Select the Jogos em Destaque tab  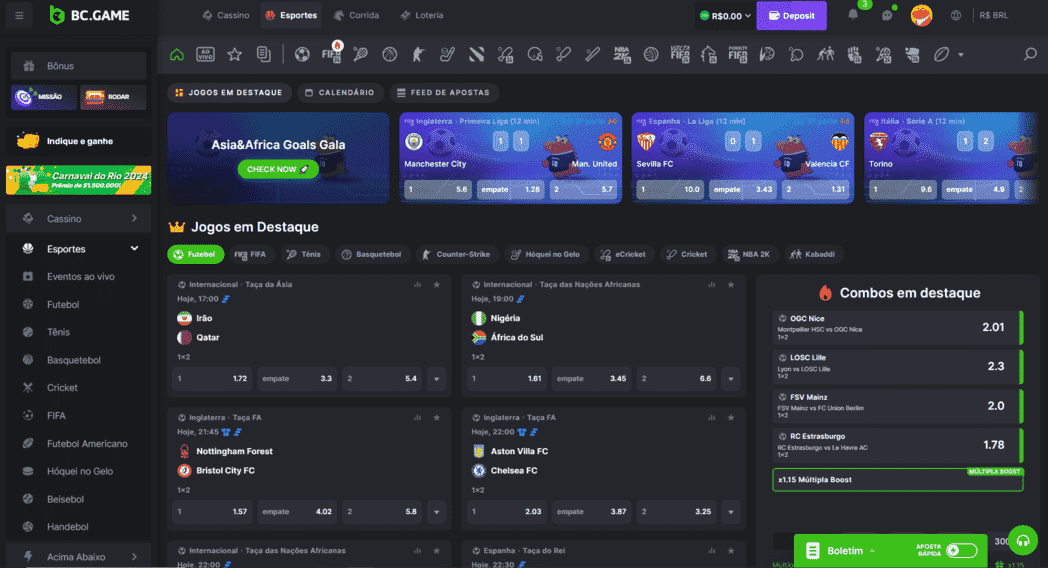[229, 93]
